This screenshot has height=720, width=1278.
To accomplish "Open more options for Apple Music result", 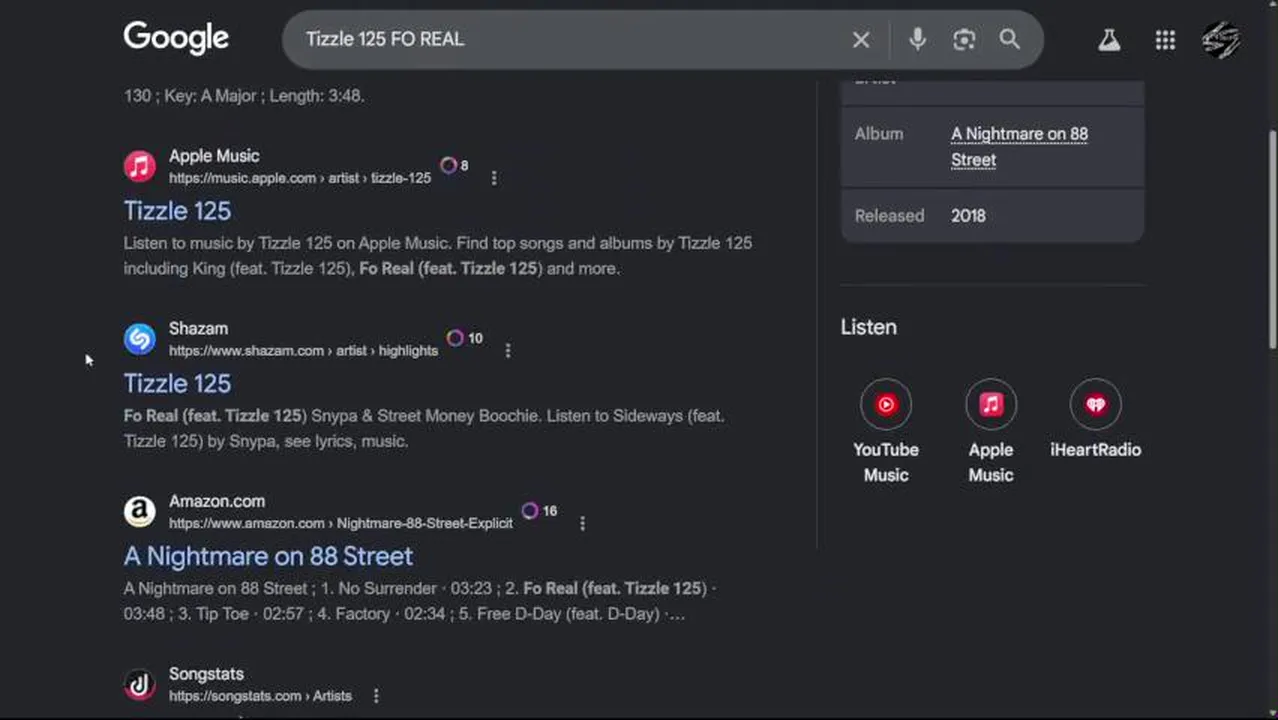I will 494,178.
